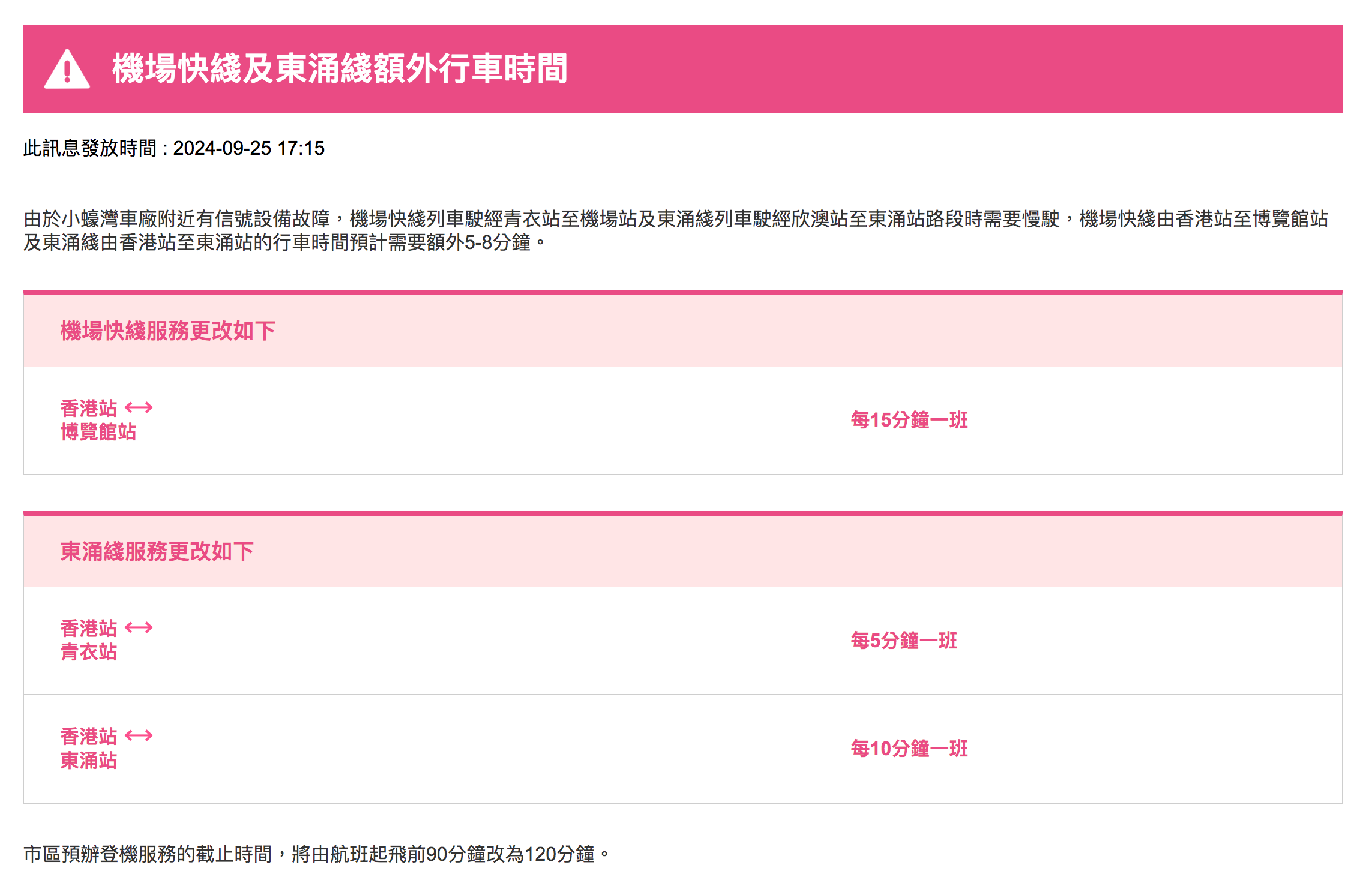
Task: Click the 每5分鐘一班 frequency text
Action: point(904,641)
